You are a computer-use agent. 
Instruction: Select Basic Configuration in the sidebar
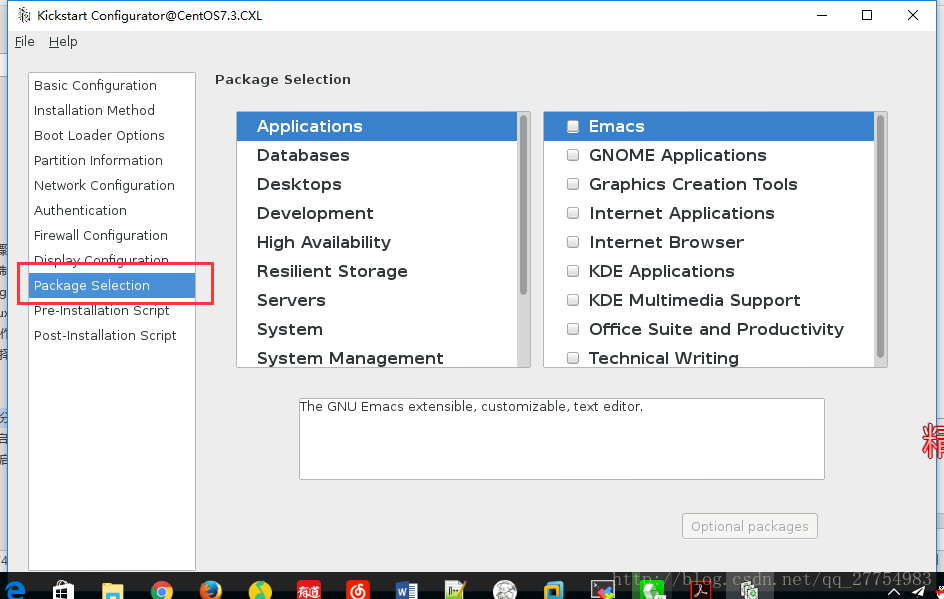95,86
